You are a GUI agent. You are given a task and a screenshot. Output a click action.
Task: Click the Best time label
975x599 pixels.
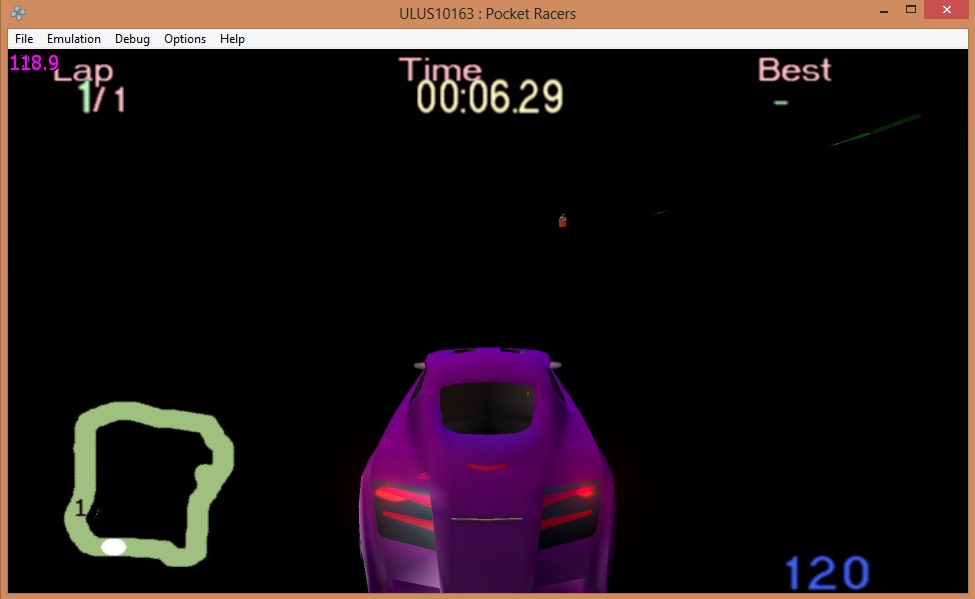point(794,70)
